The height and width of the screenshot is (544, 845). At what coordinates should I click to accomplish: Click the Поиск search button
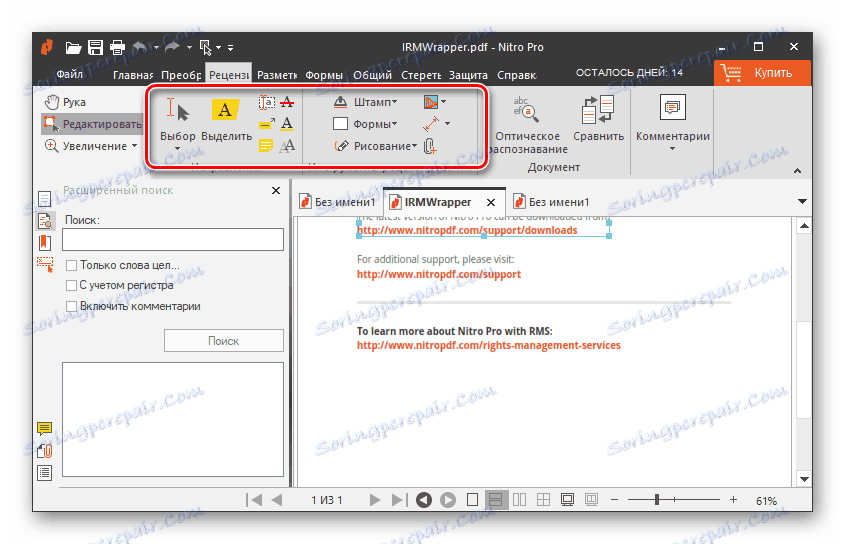[224, 341]
